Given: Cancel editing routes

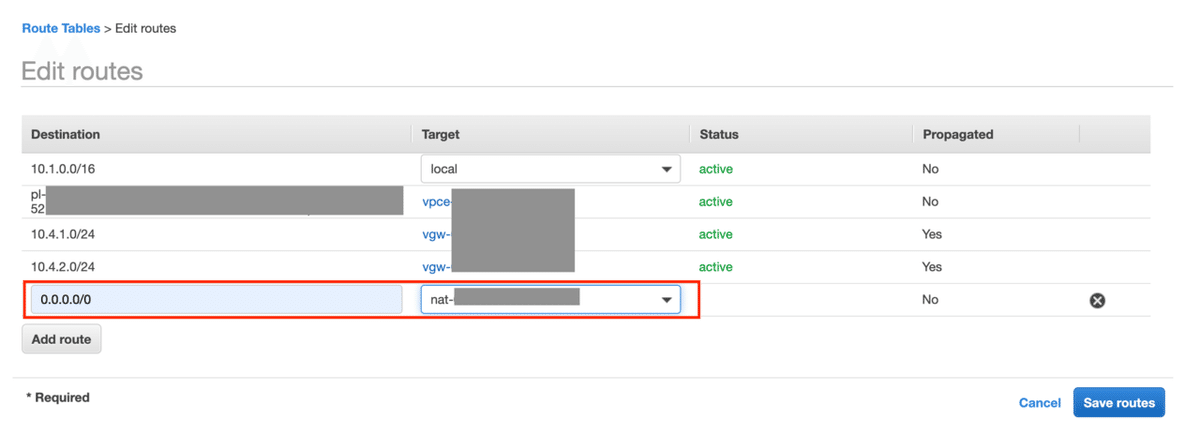Looking at the screenshot, I should 1039,403.
